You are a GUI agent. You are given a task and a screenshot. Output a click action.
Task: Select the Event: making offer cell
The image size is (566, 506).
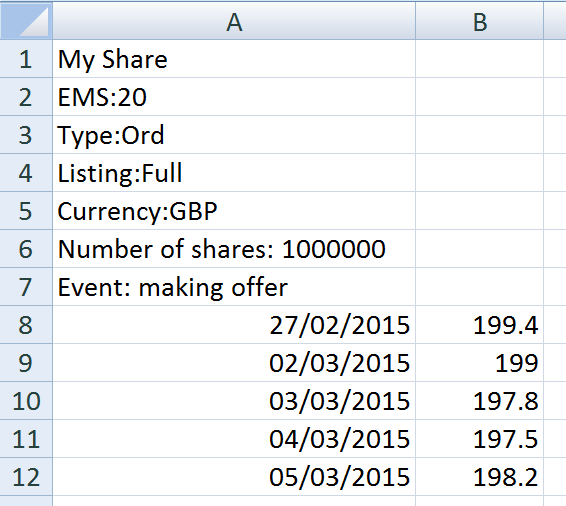[x=234, y=287]
